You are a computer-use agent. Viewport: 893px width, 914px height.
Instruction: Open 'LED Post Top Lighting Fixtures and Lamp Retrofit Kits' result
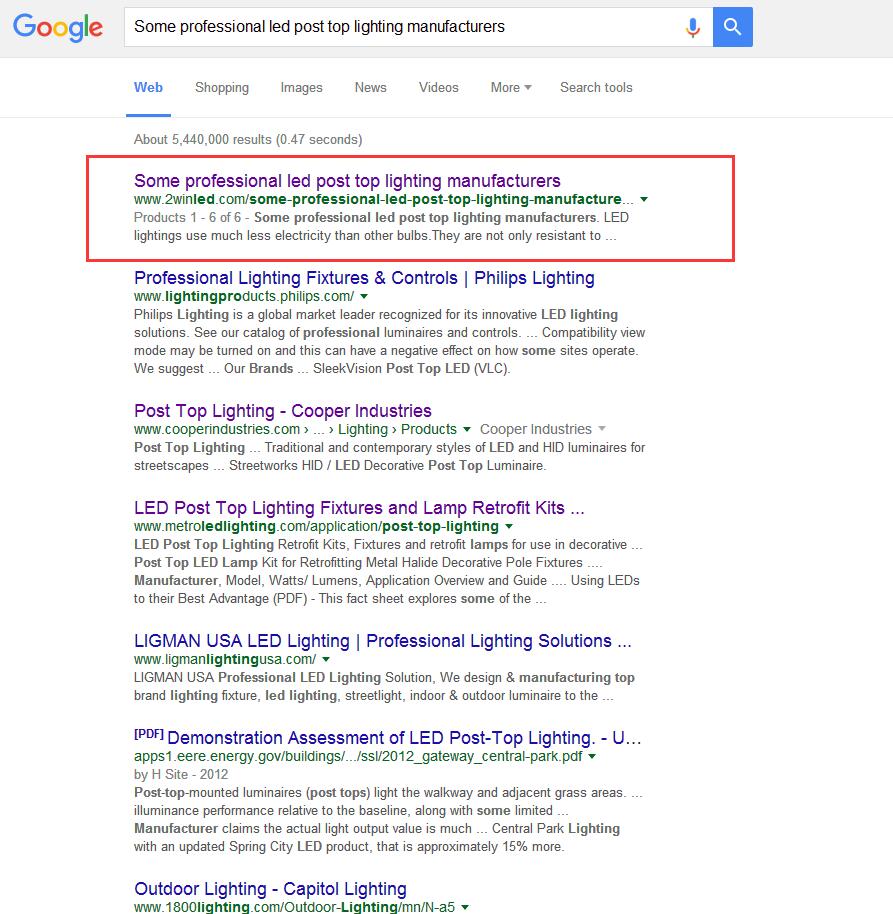[359, 508]
